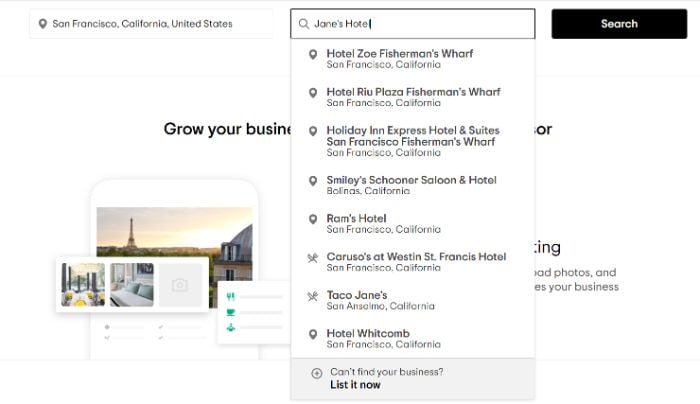Click the Can't find your business? text
The width and height of the screenshot is (700, 404).
tap(387, 372)
